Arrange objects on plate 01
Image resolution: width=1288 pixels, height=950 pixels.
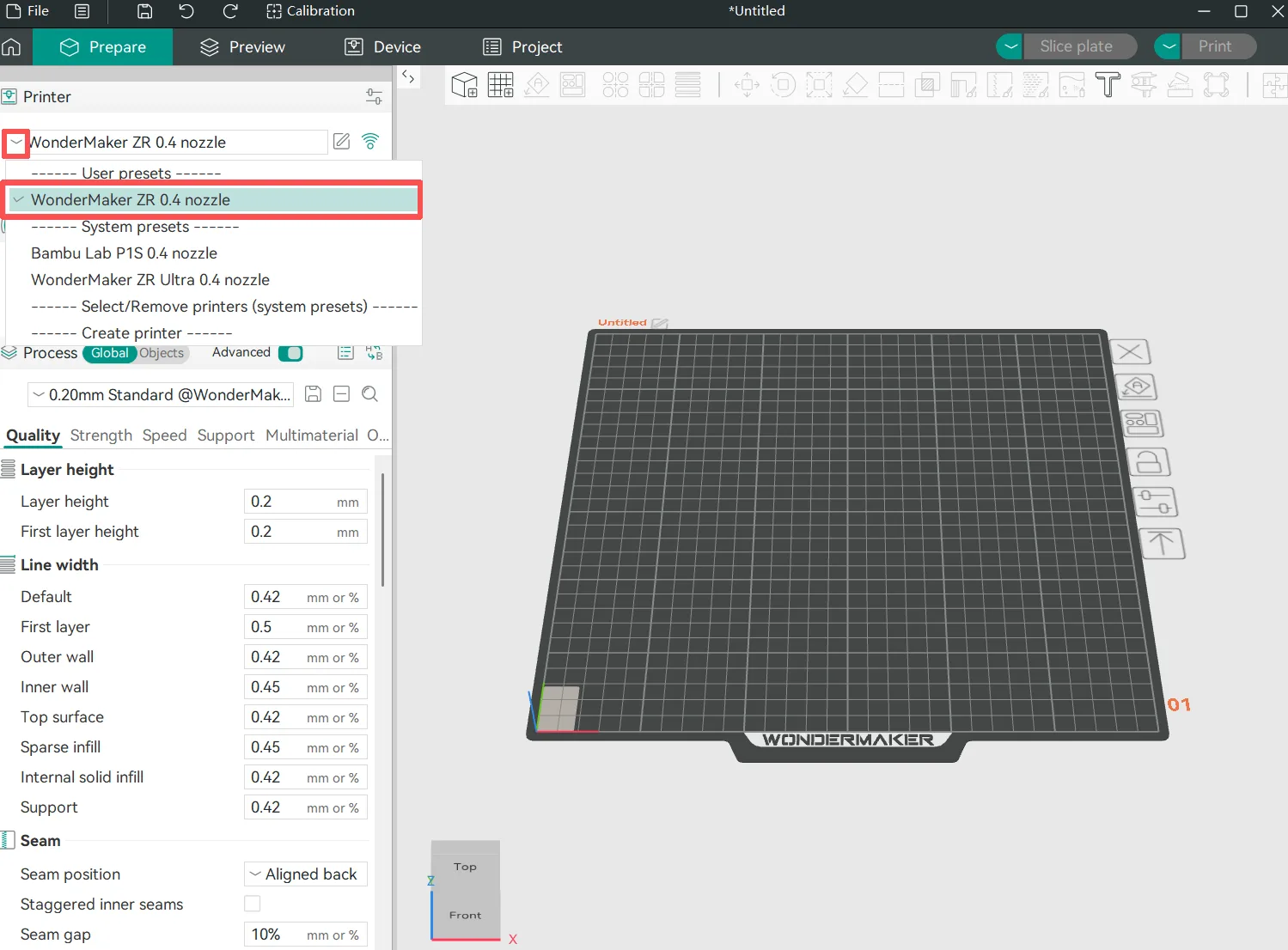click(x=1142, y=423)
